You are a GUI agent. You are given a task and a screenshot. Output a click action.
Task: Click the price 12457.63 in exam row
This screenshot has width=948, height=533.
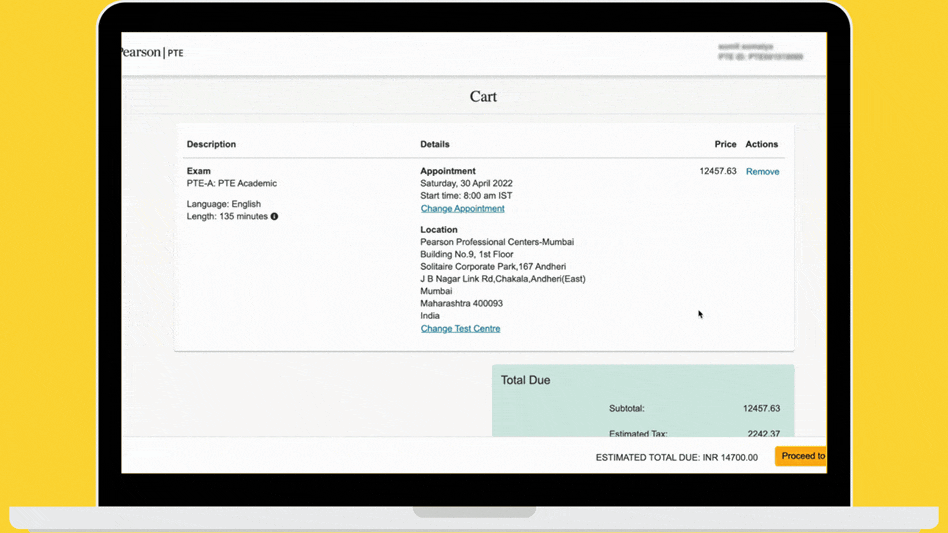point(718,171)
